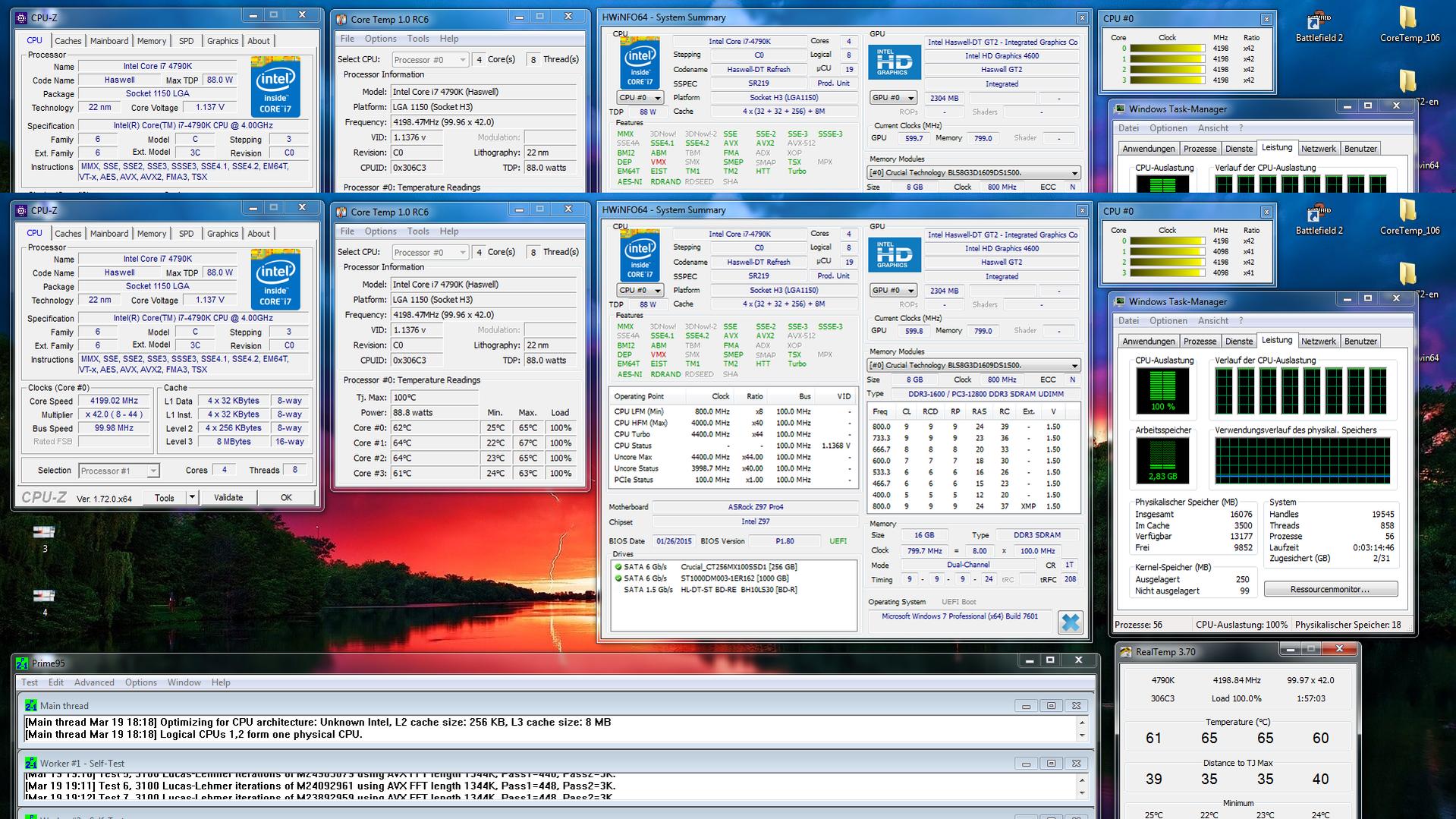
Task: Select the Core Speed value 4199.02 MHz
Action: coord(114,401)
